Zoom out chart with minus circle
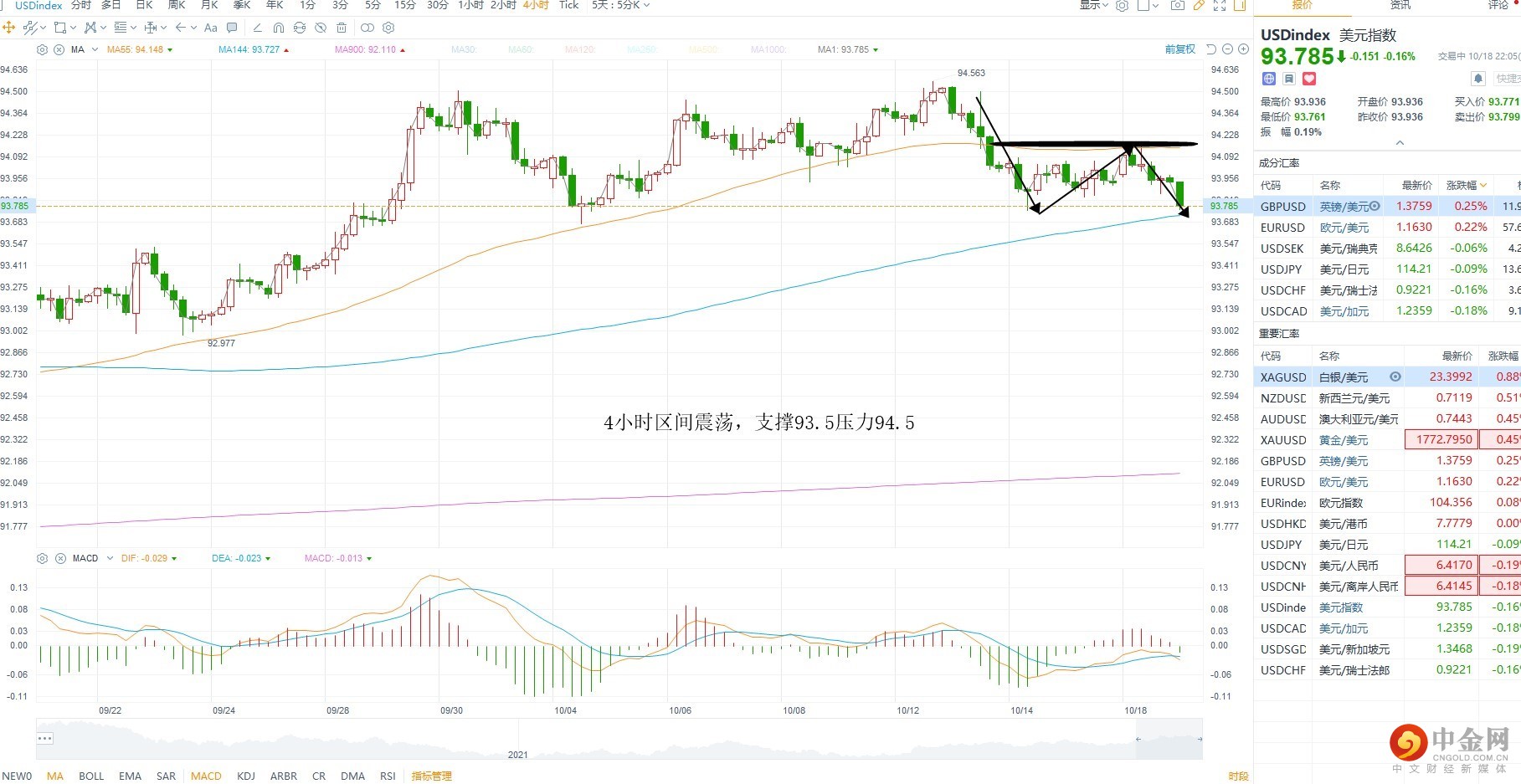Screen dimensions: 1521x784 click(1227, 49)
